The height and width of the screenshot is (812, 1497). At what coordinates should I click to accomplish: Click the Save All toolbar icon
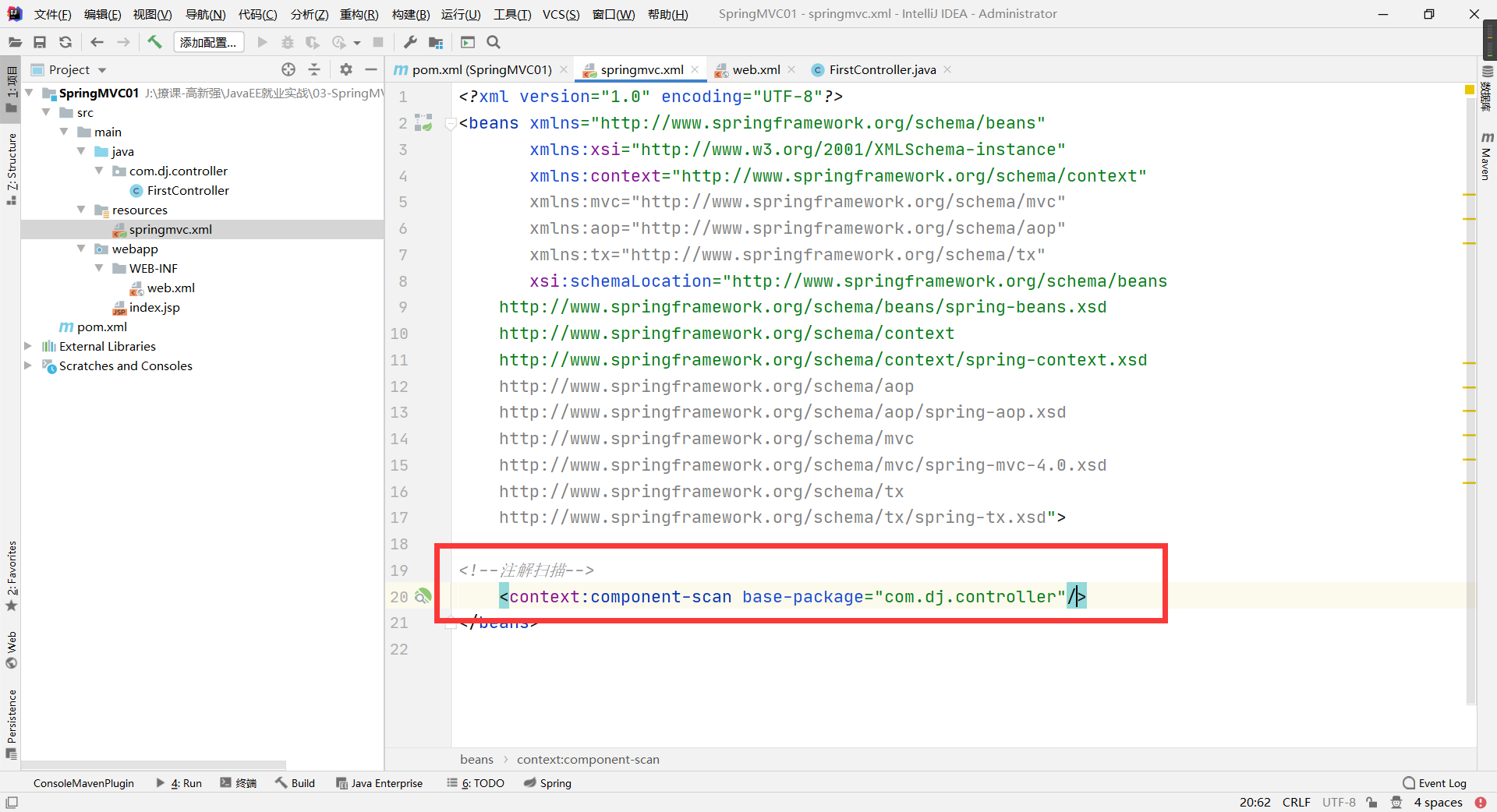[x=40, y=42]
